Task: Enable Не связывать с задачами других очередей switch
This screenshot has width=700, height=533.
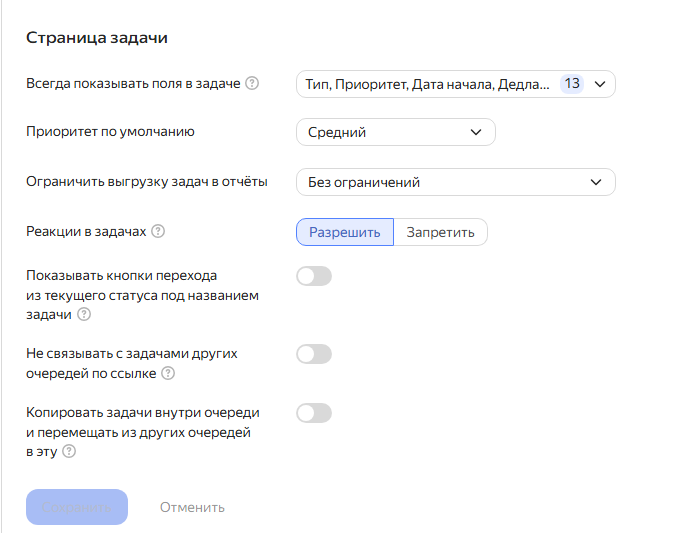Action: point(314,354)
